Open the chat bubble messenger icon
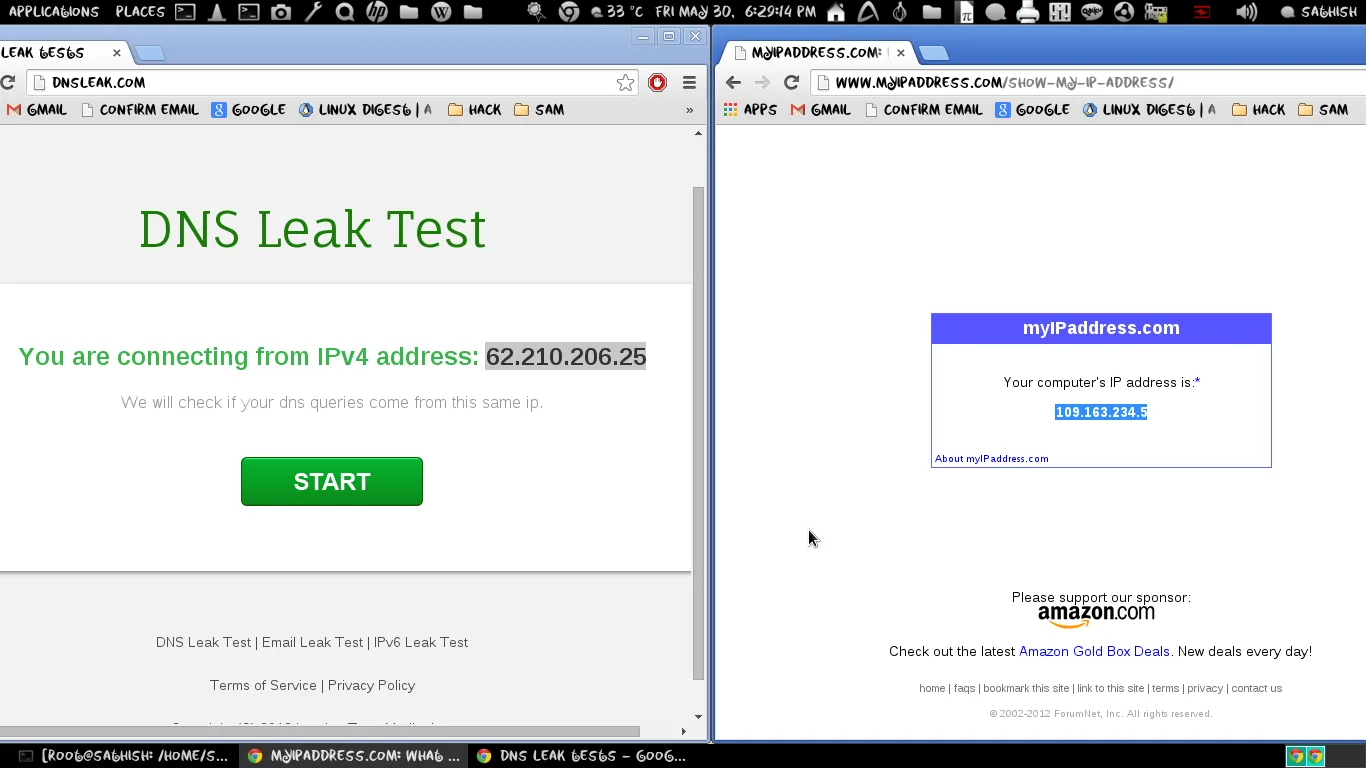This screenshot has width=1366, height=768. coord(996,12)
